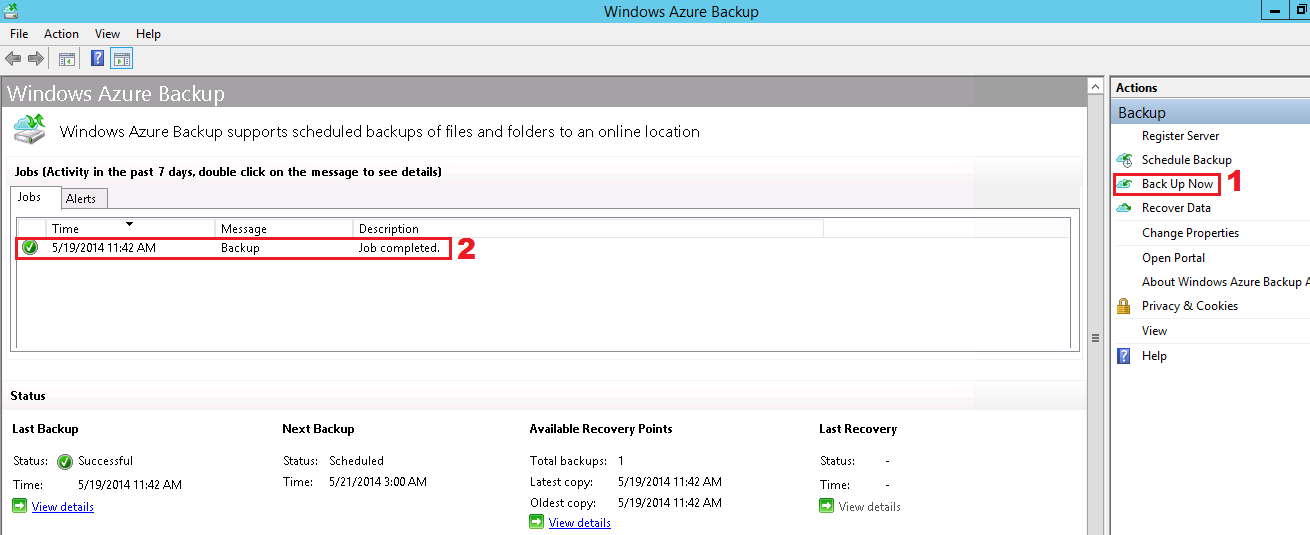Click Recover Data action

(x=1176, y=208)
